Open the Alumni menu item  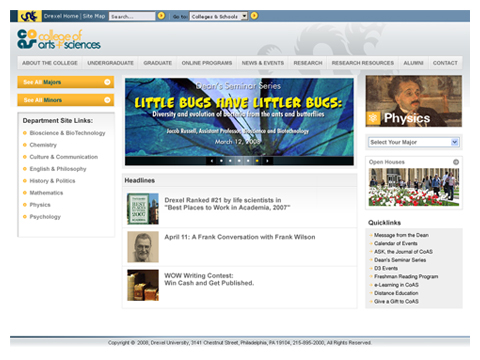pyautogui.click(x=413, y=63)
